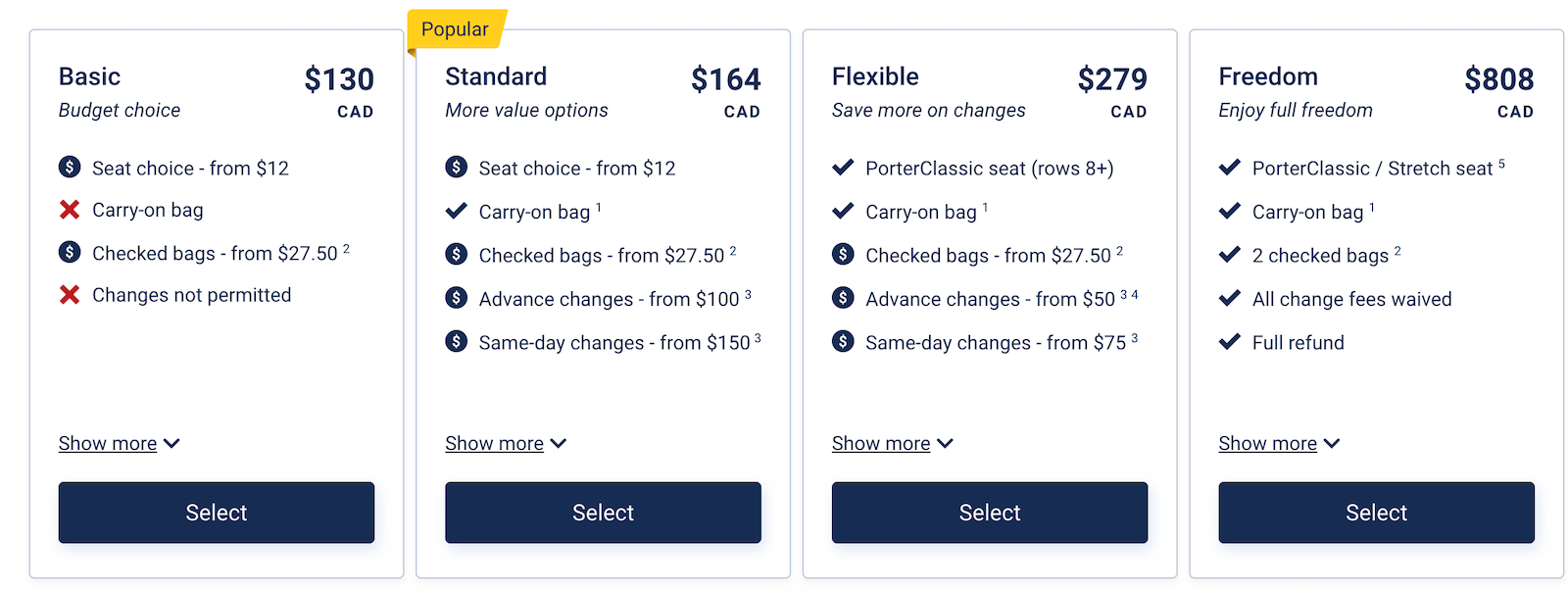Expand Show more under Flexible fare
The image size is (1568, 590).
pos(892,444)
